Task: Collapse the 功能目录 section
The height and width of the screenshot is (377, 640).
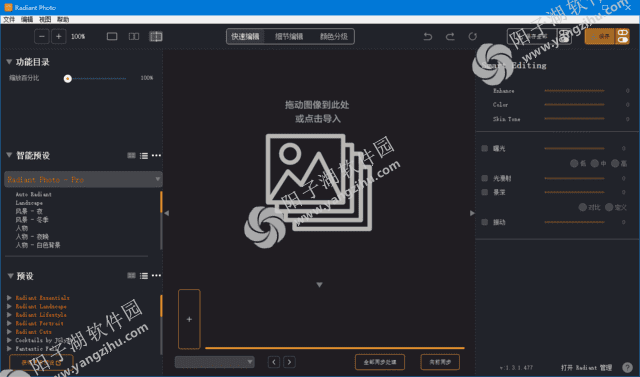Action: coord(9,62)
